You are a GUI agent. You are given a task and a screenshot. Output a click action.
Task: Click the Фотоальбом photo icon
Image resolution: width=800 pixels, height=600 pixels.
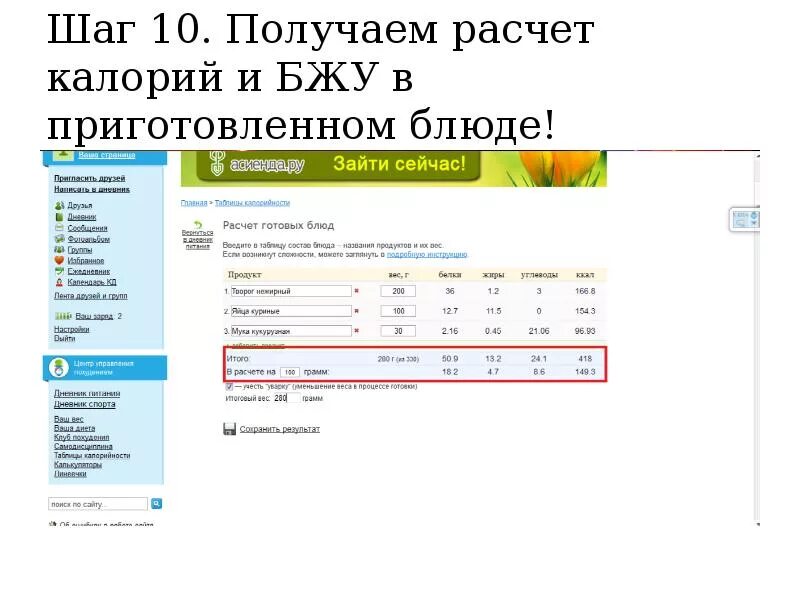[59, 239]
